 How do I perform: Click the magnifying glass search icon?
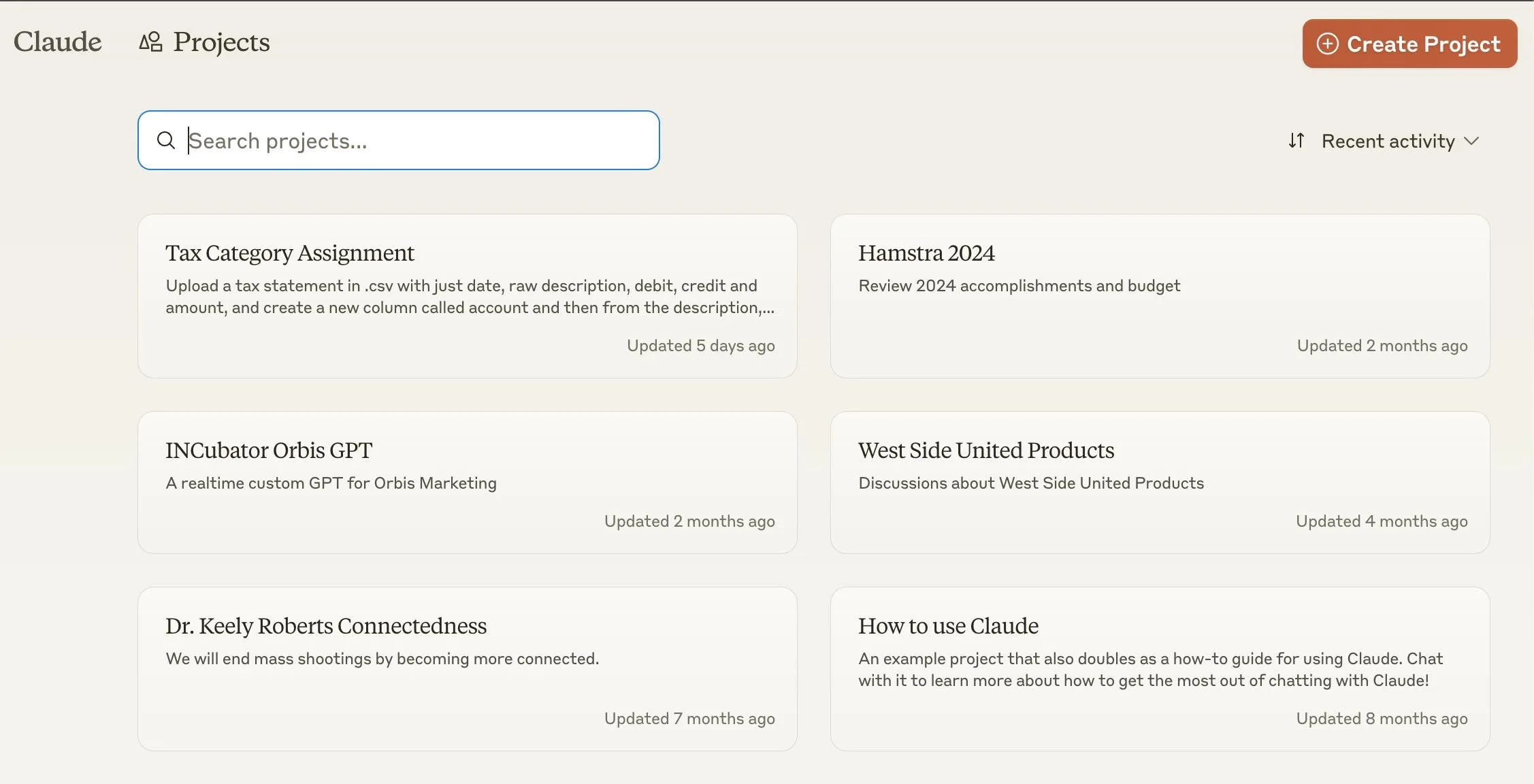pos(165,140)
